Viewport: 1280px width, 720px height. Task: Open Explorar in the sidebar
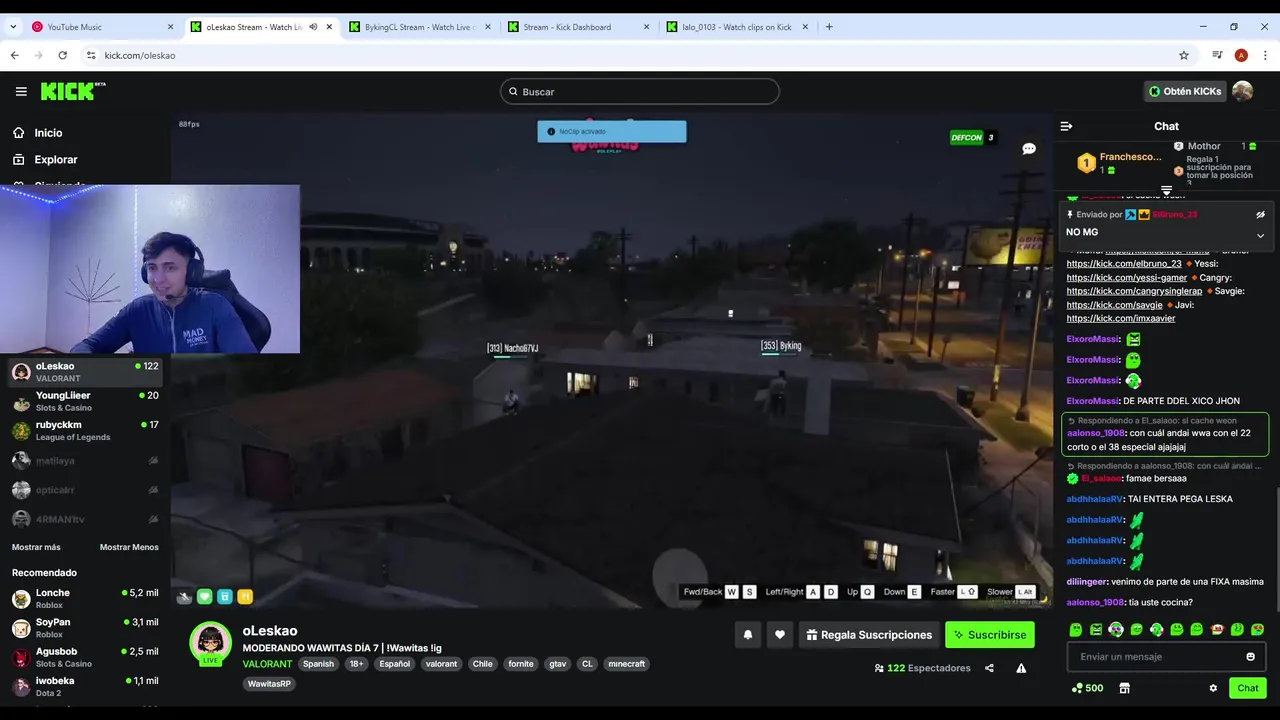pos(56,160)
